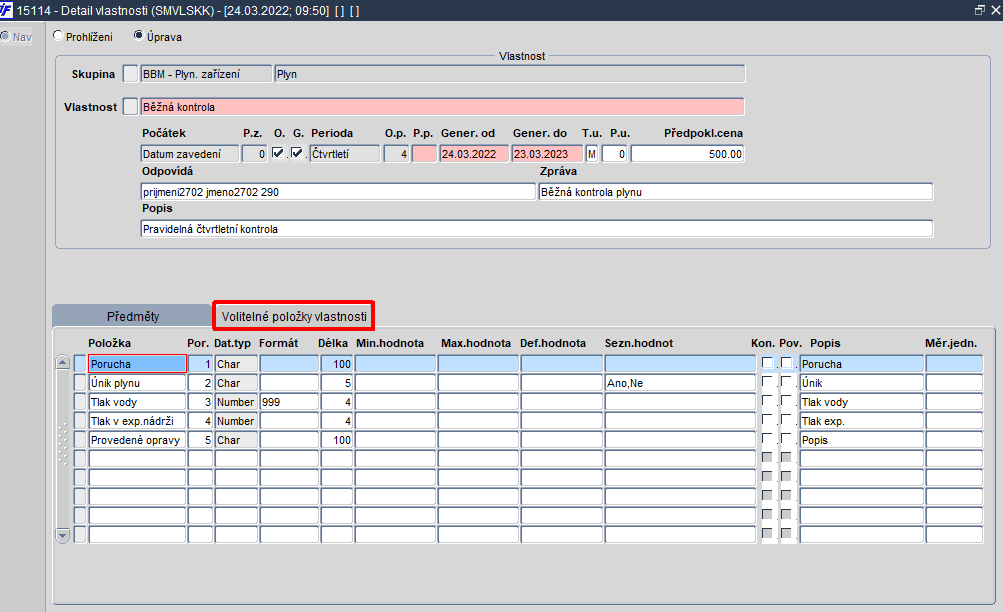Viewport: 1003px width, 612px height.
Task: Click the lookup button beside Vlastnost
Action: pos(130,106)
